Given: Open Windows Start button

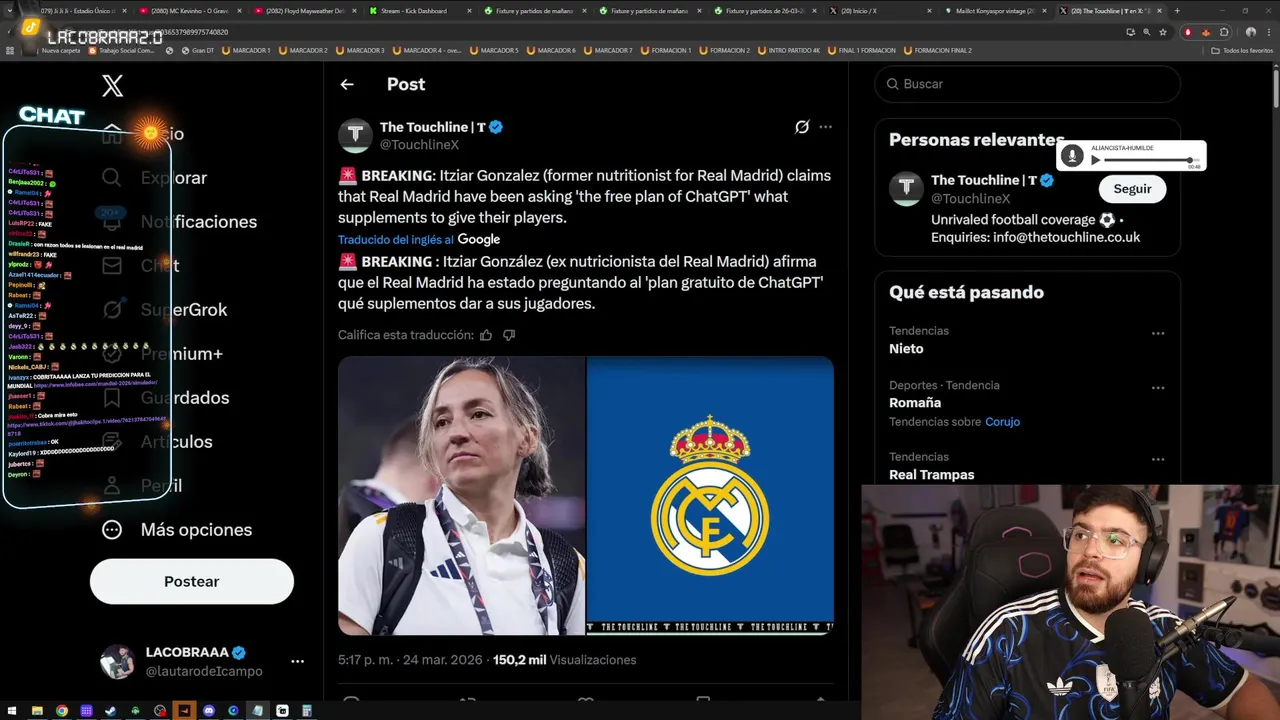Looking at the screenshot, I should point(13,711).
